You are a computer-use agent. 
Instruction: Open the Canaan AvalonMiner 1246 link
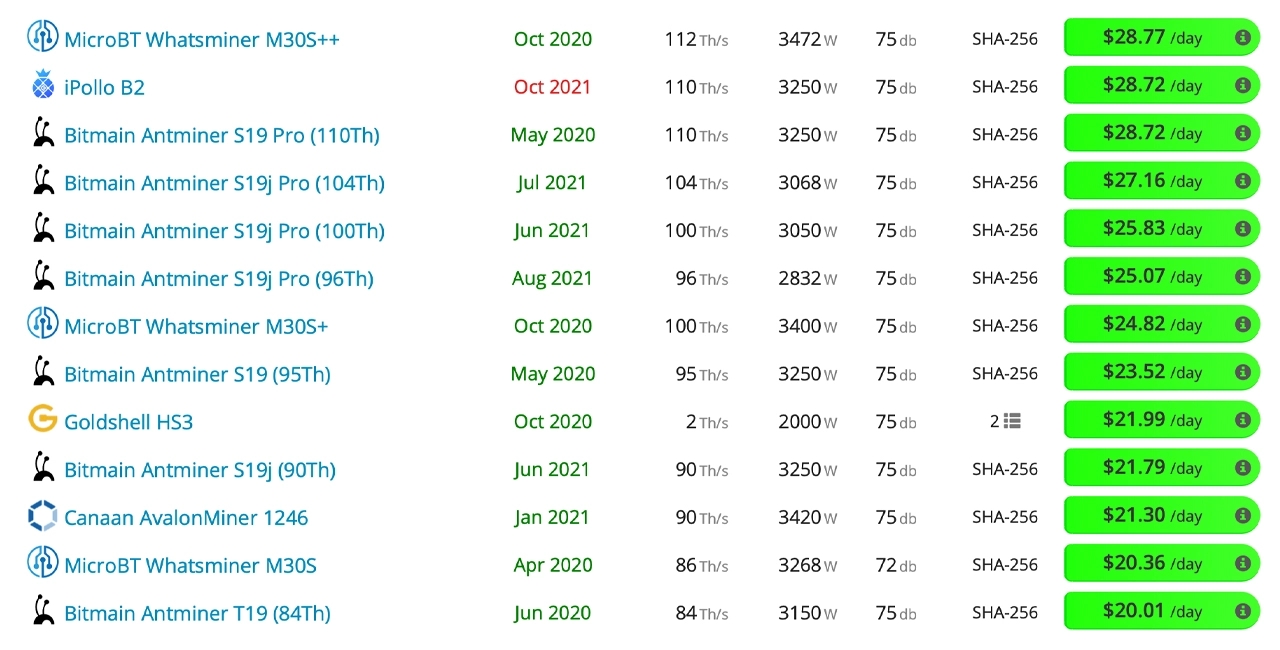point(186,518)
